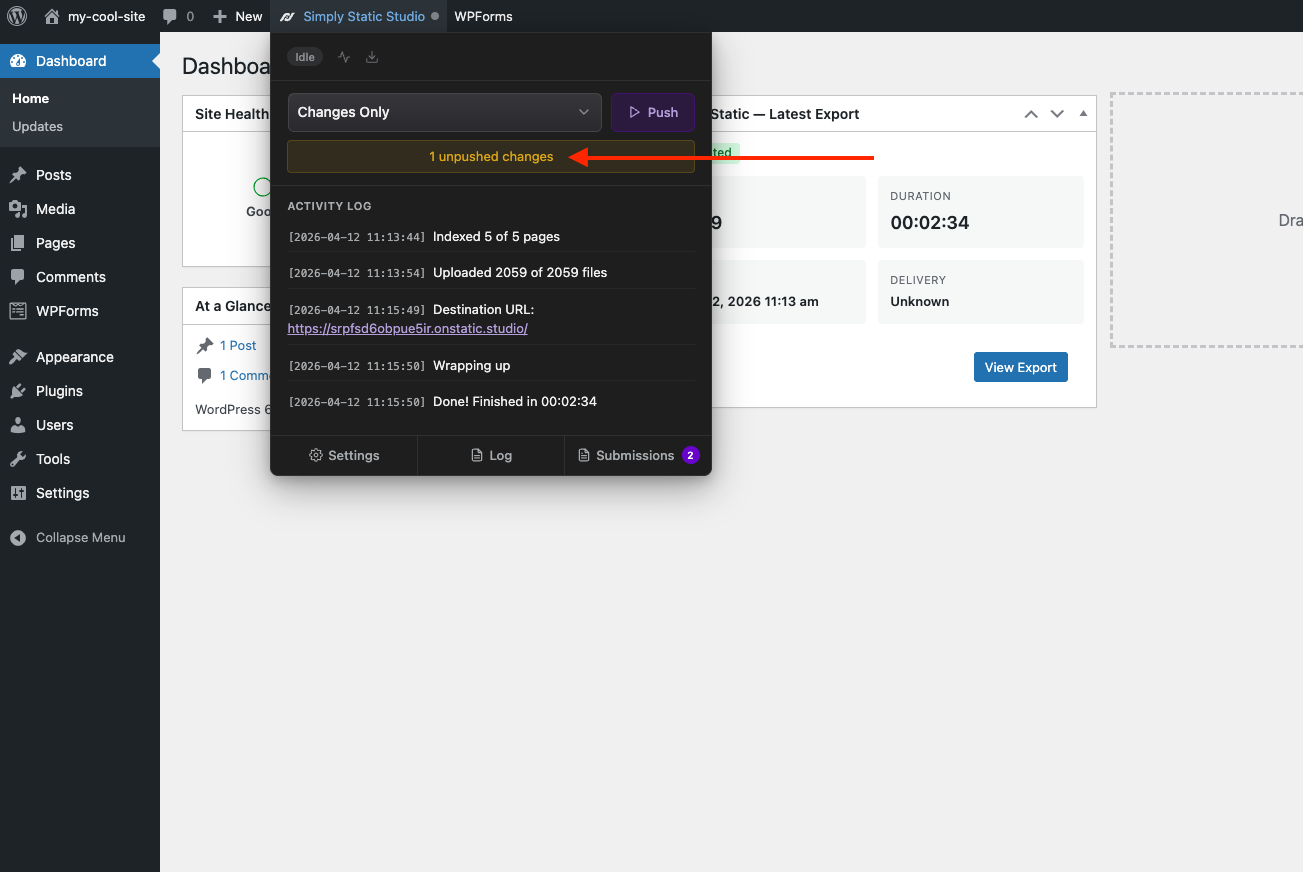This screenshot has height=872, width=1303.
Task: Collapse the admin sidebar menu
Action: click(x=80, y=537)
